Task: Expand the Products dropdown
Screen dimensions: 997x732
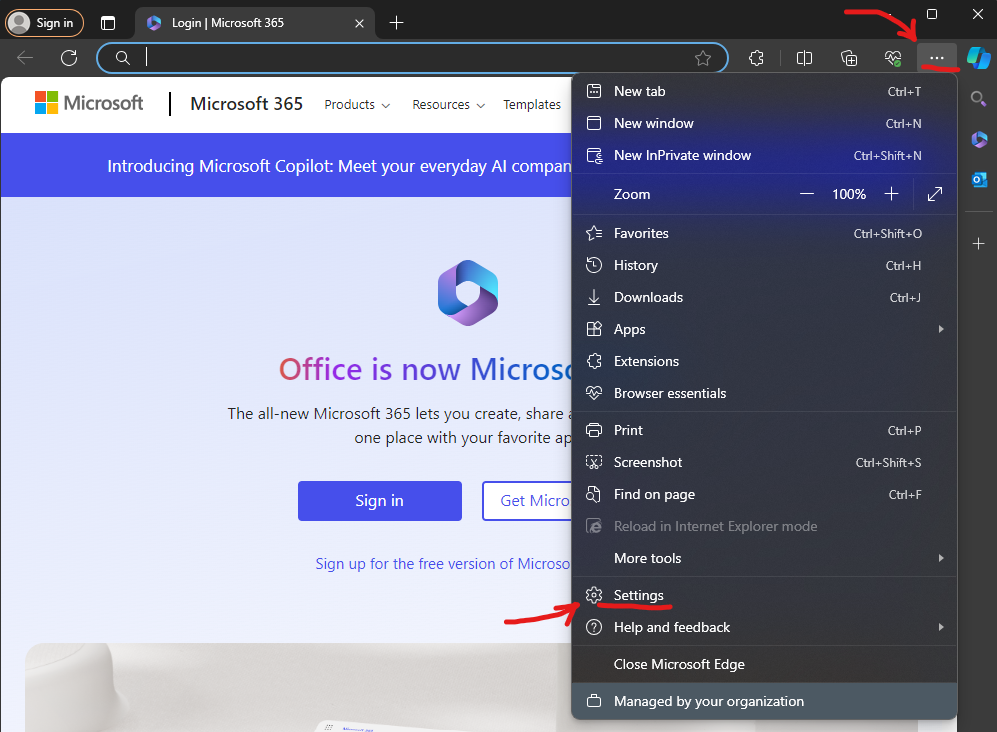Action: tap(357, 105)
